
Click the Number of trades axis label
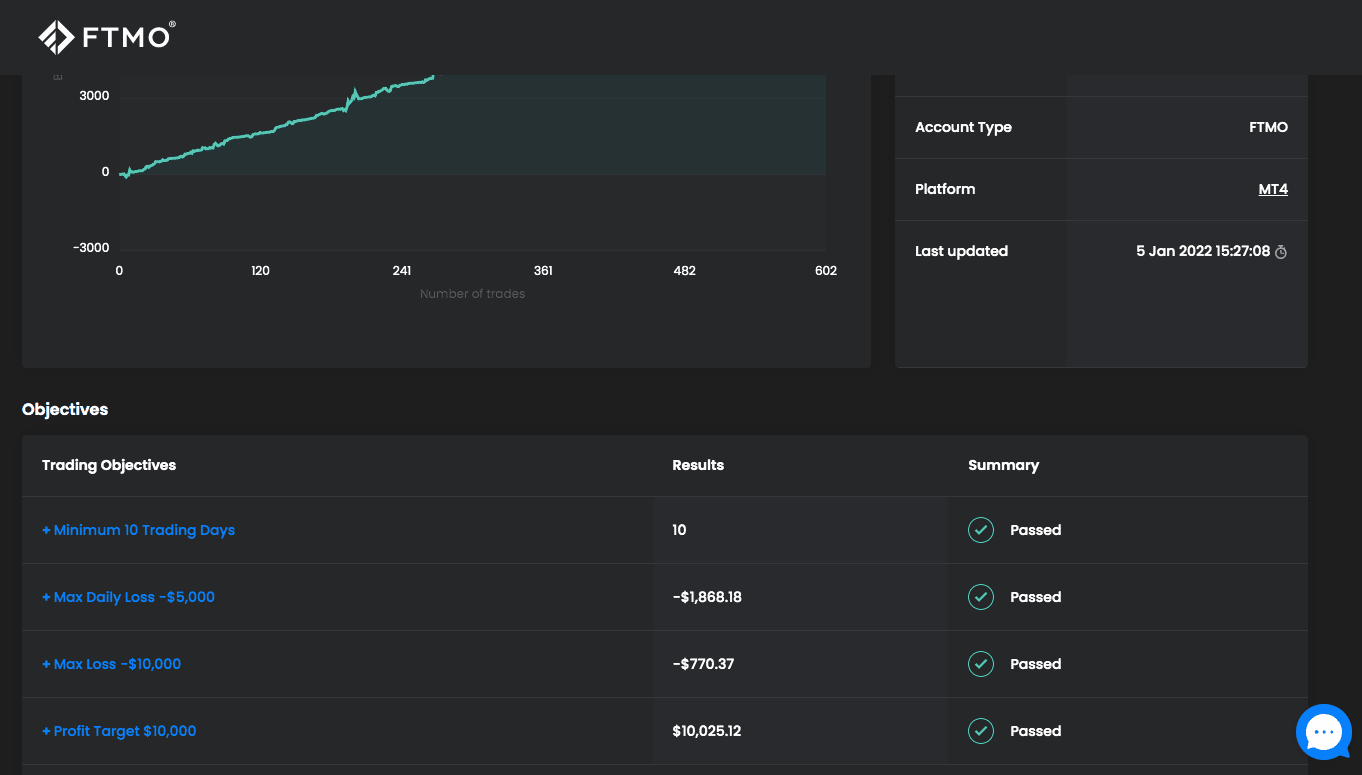point(472,294)
